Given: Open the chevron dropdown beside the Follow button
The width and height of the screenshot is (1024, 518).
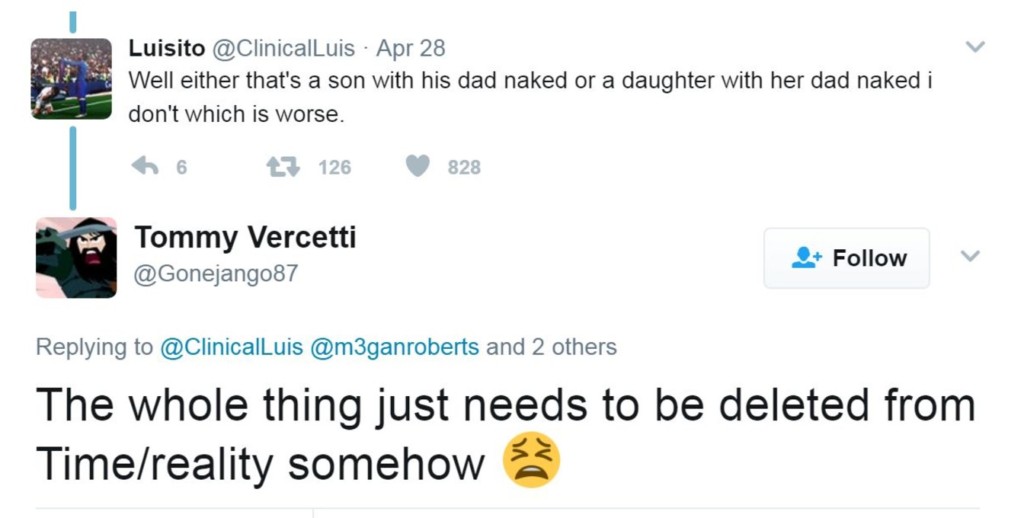Looking at the screenshot, I should click(x=968, y=256).
